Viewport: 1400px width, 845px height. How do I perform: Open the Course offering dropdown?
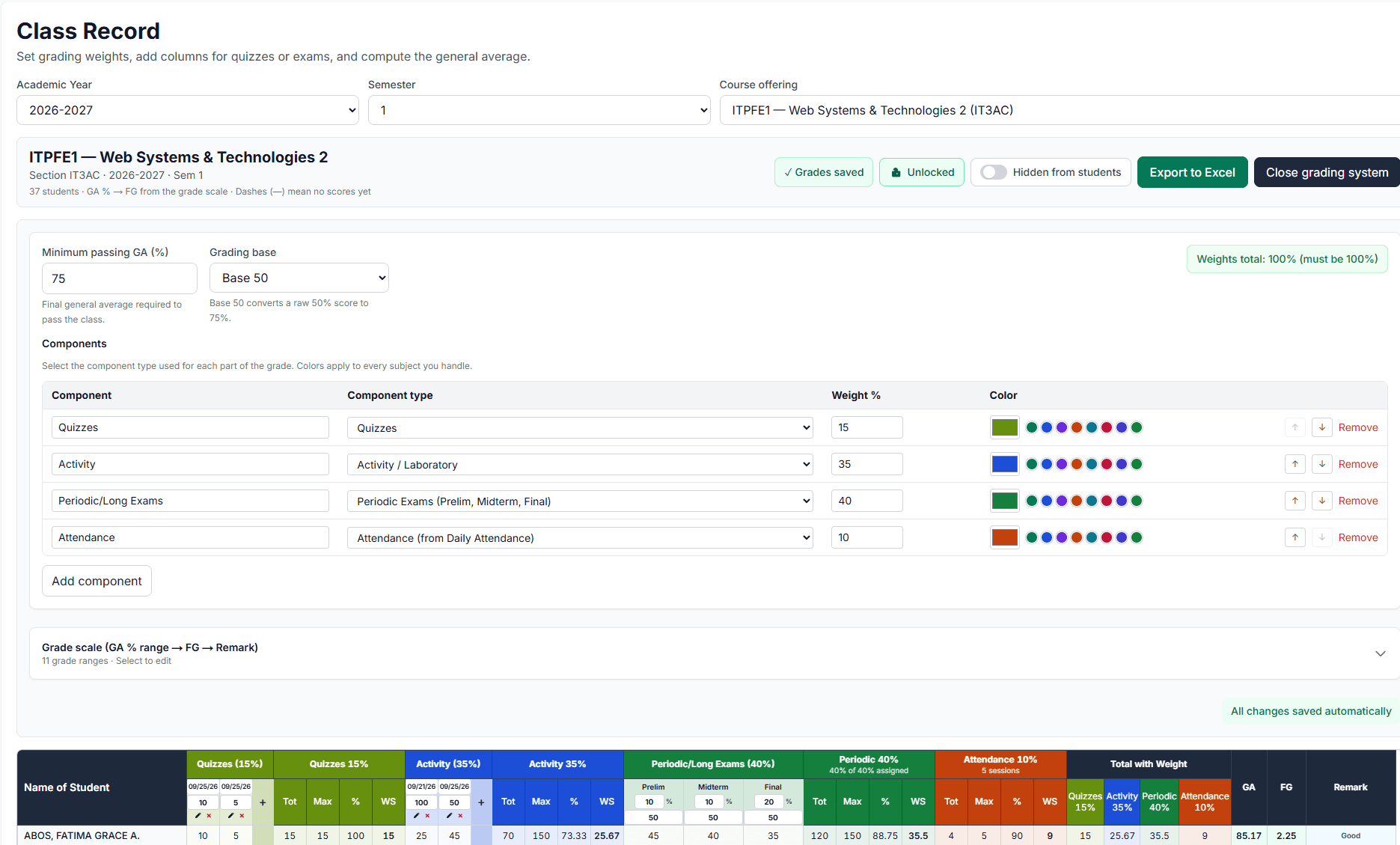coord(1059,110)
